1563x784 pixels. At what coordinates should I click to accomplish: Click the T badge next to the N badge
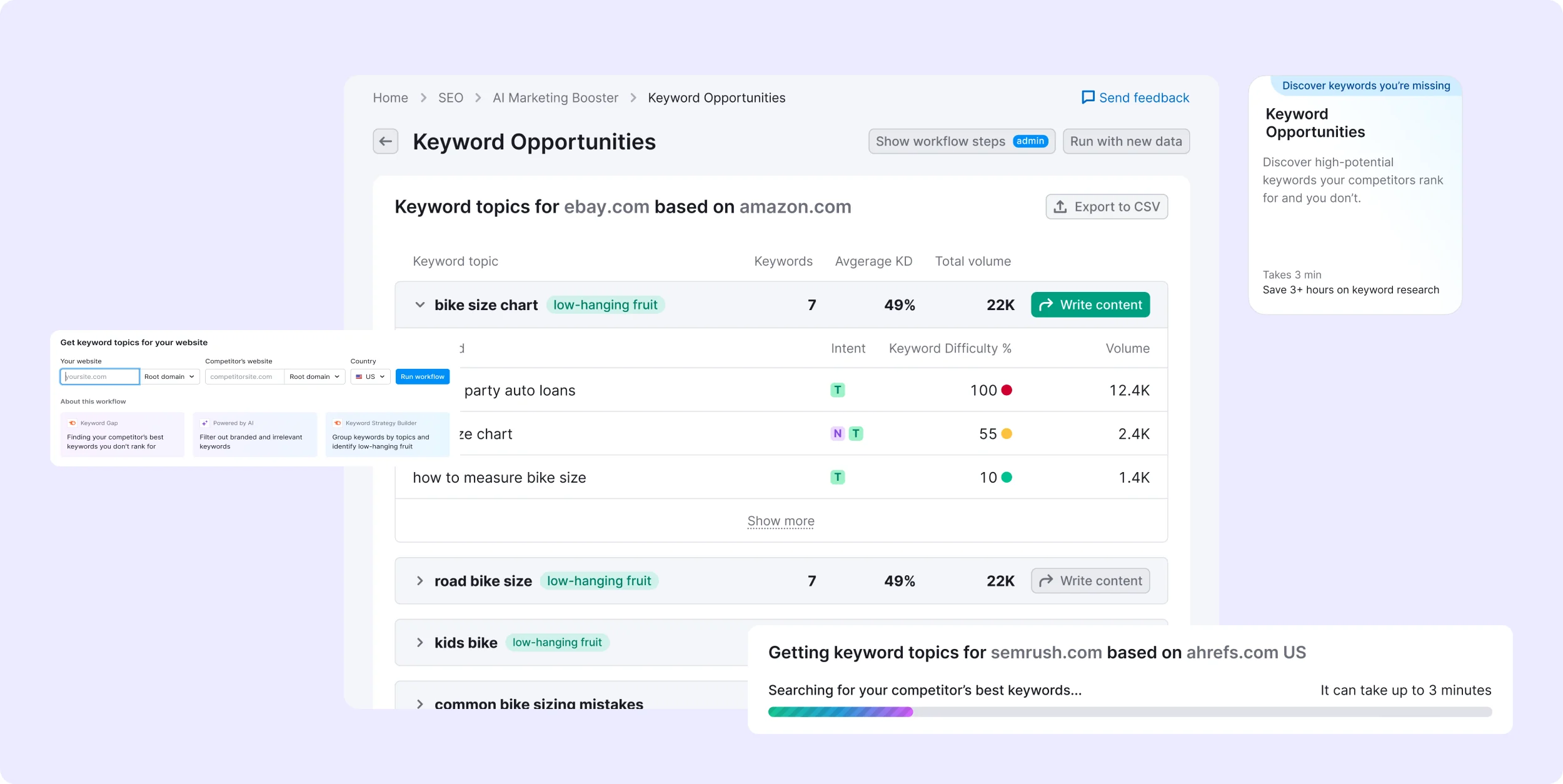856,433
